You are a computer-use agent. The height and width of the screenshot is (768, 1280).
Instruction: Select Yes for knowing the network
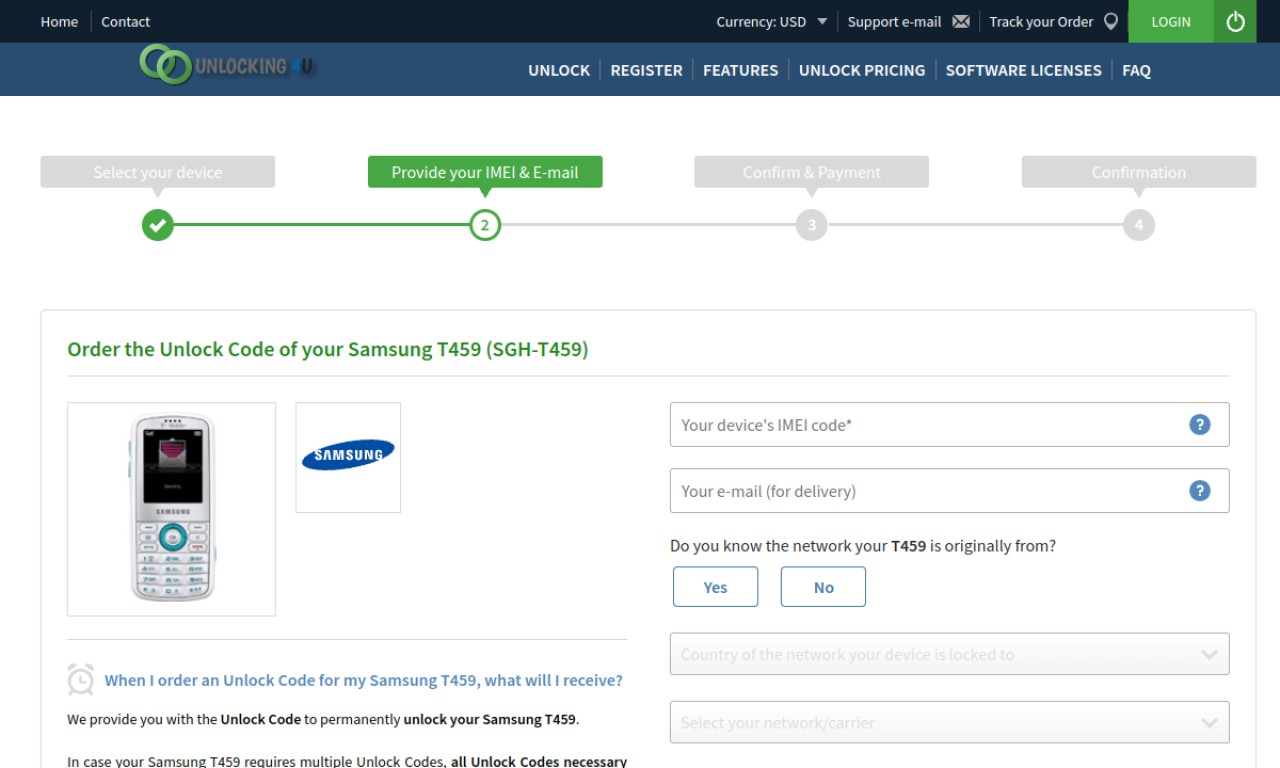pos(715,587)
